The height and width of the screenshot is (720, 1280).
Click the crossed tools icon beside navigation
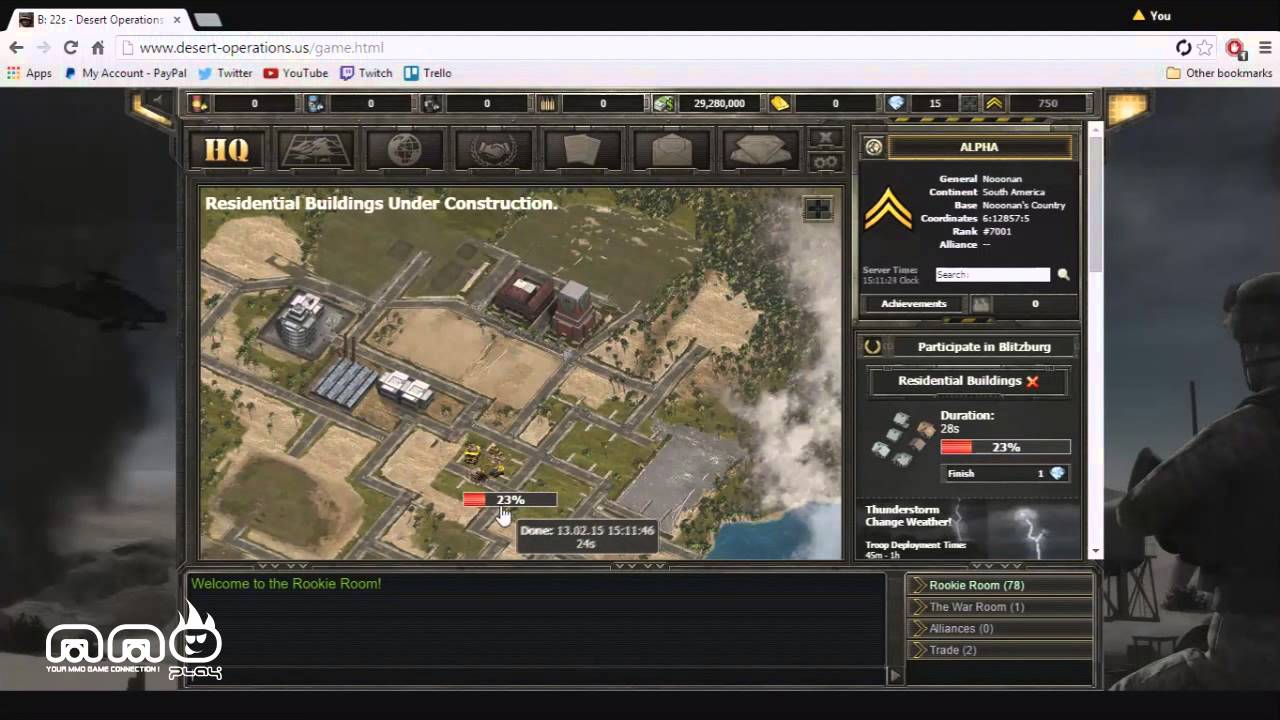pyautogui.click(x=825, y=138)
